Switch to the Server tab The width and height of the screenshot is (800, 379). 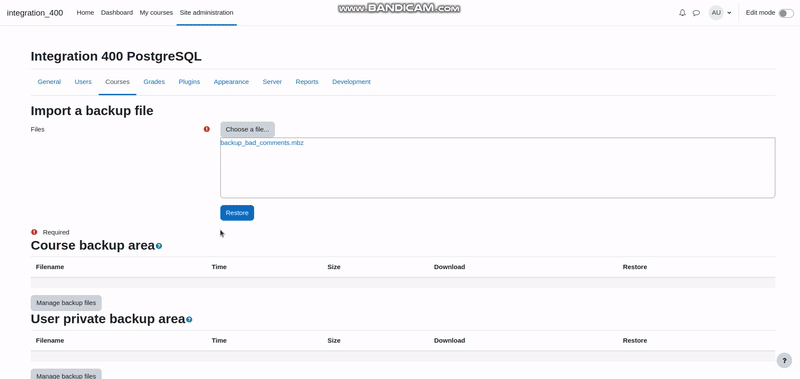(x=272, y=82)
